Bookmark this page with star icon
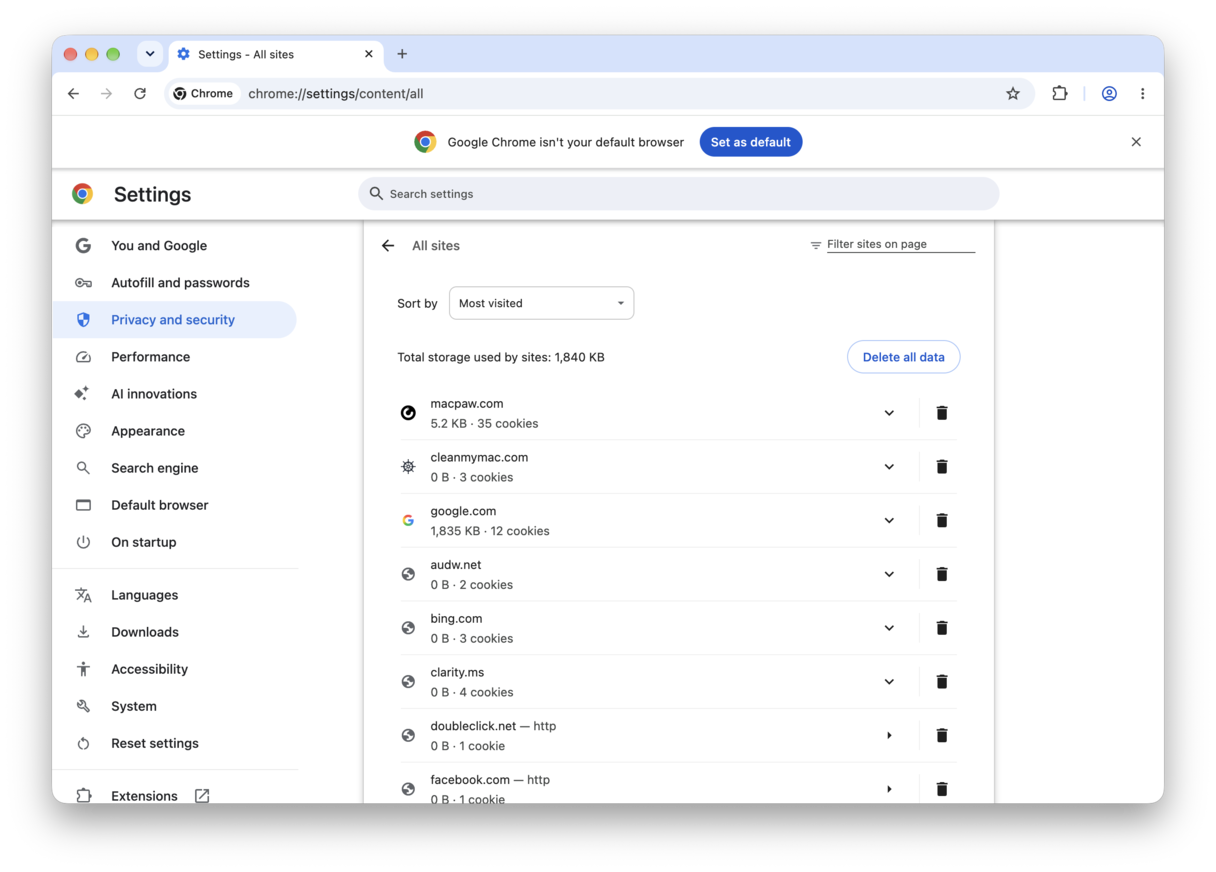 [x=1013, y=94]
